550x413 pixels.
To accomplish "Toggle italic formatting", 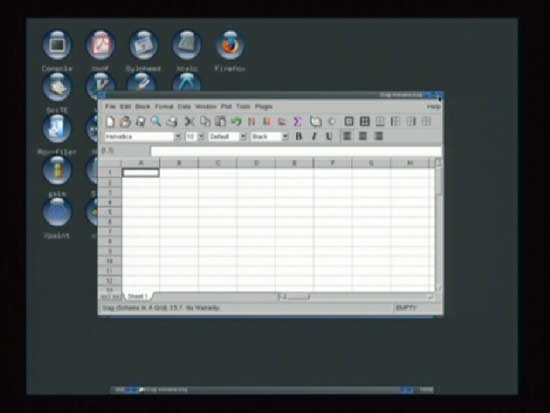I will click(314, 136).
